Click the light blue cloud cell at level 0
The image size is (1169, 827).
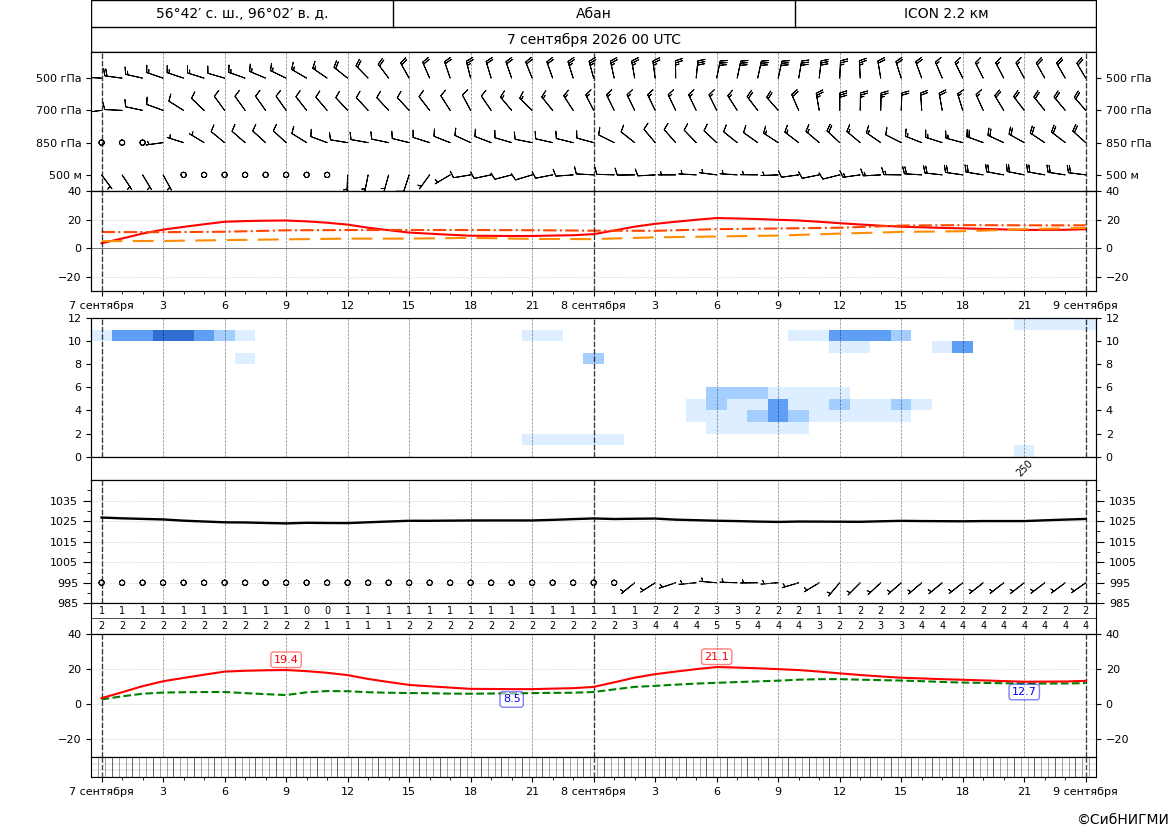[x=1024, y=451]
